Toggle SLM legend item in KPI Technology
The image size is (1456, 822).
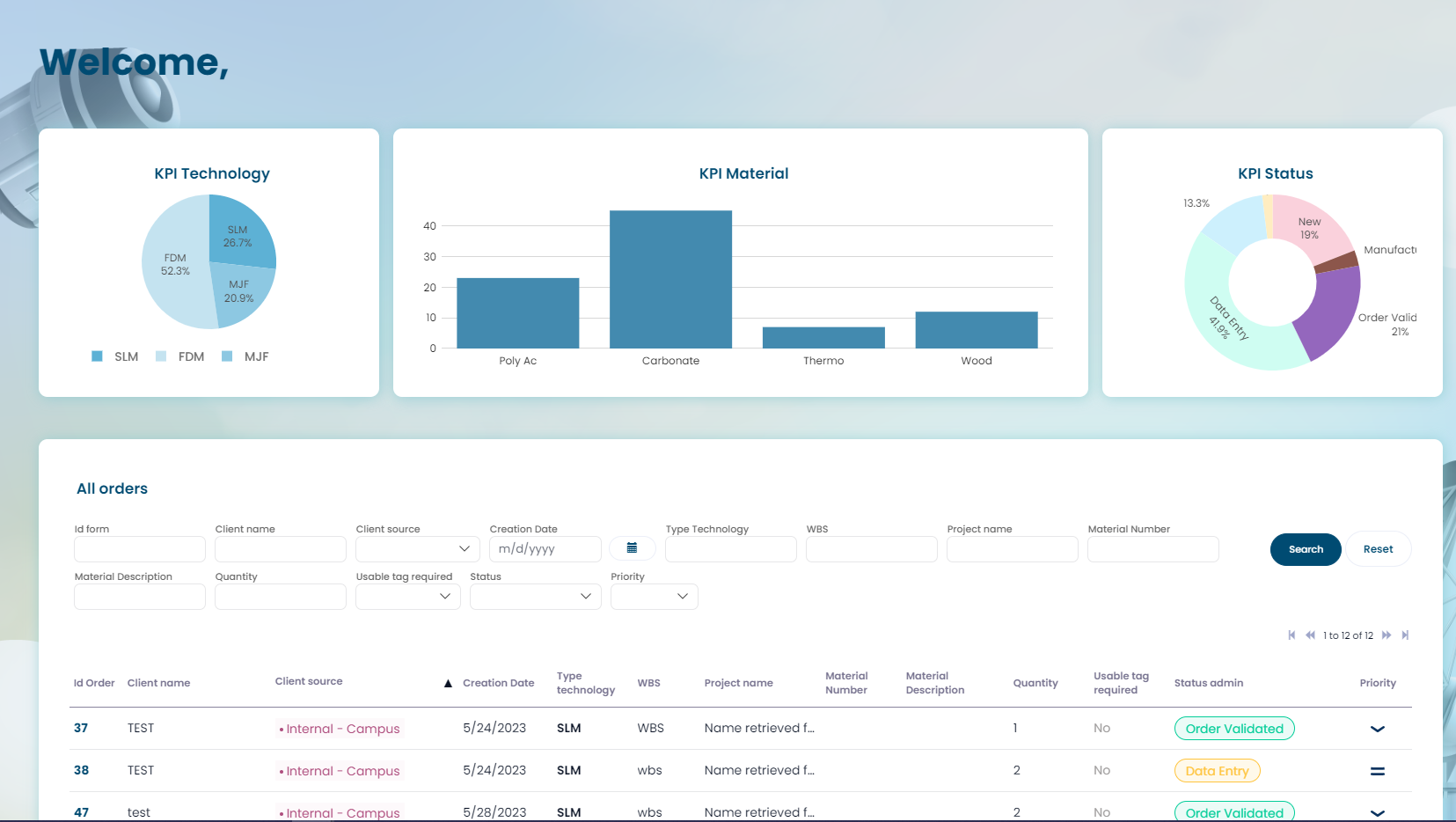click(115, 356)
